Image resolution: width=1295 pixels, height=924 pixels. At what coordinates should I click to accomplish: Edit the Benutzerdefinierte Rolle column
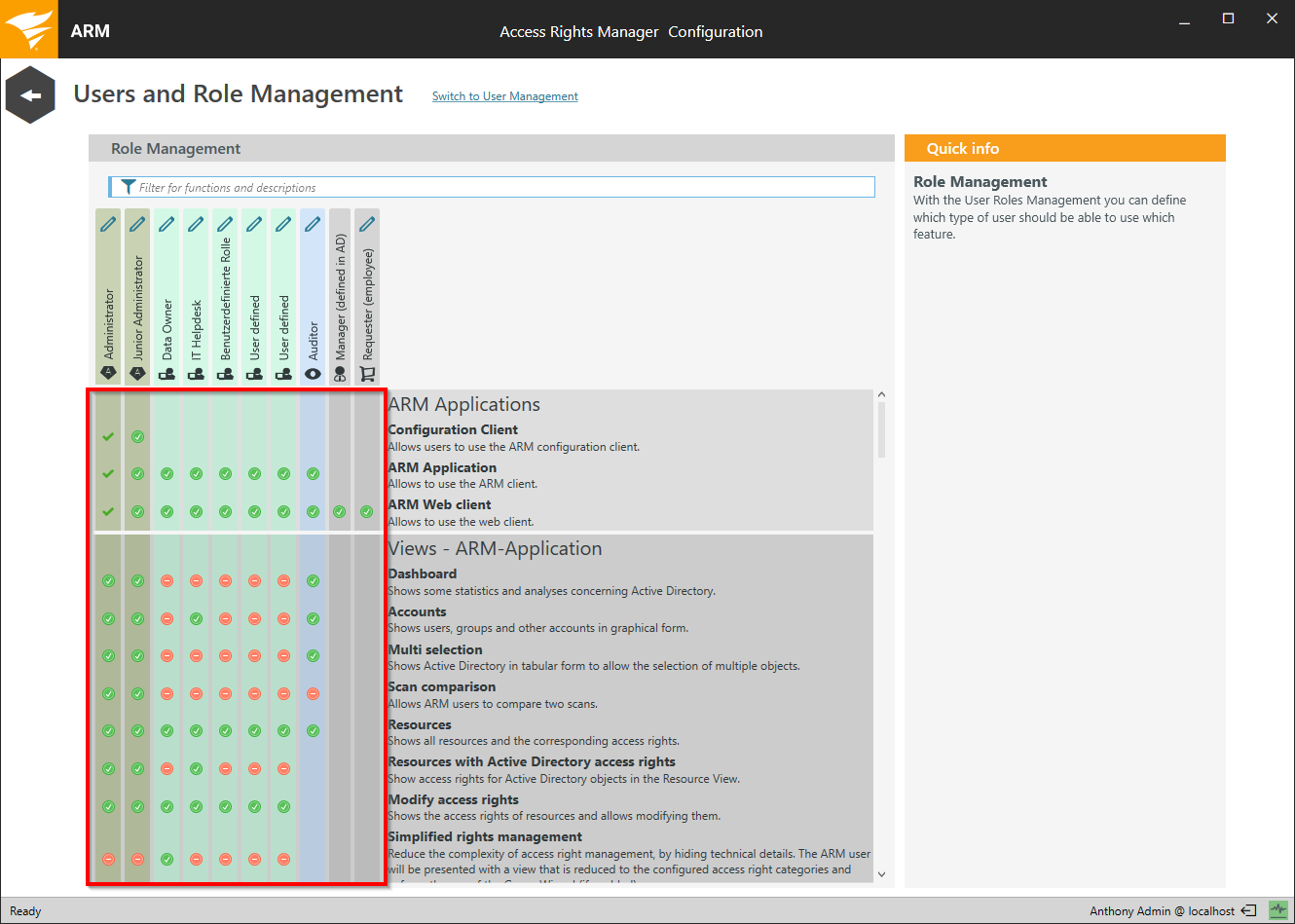click(x=225, y=224)
